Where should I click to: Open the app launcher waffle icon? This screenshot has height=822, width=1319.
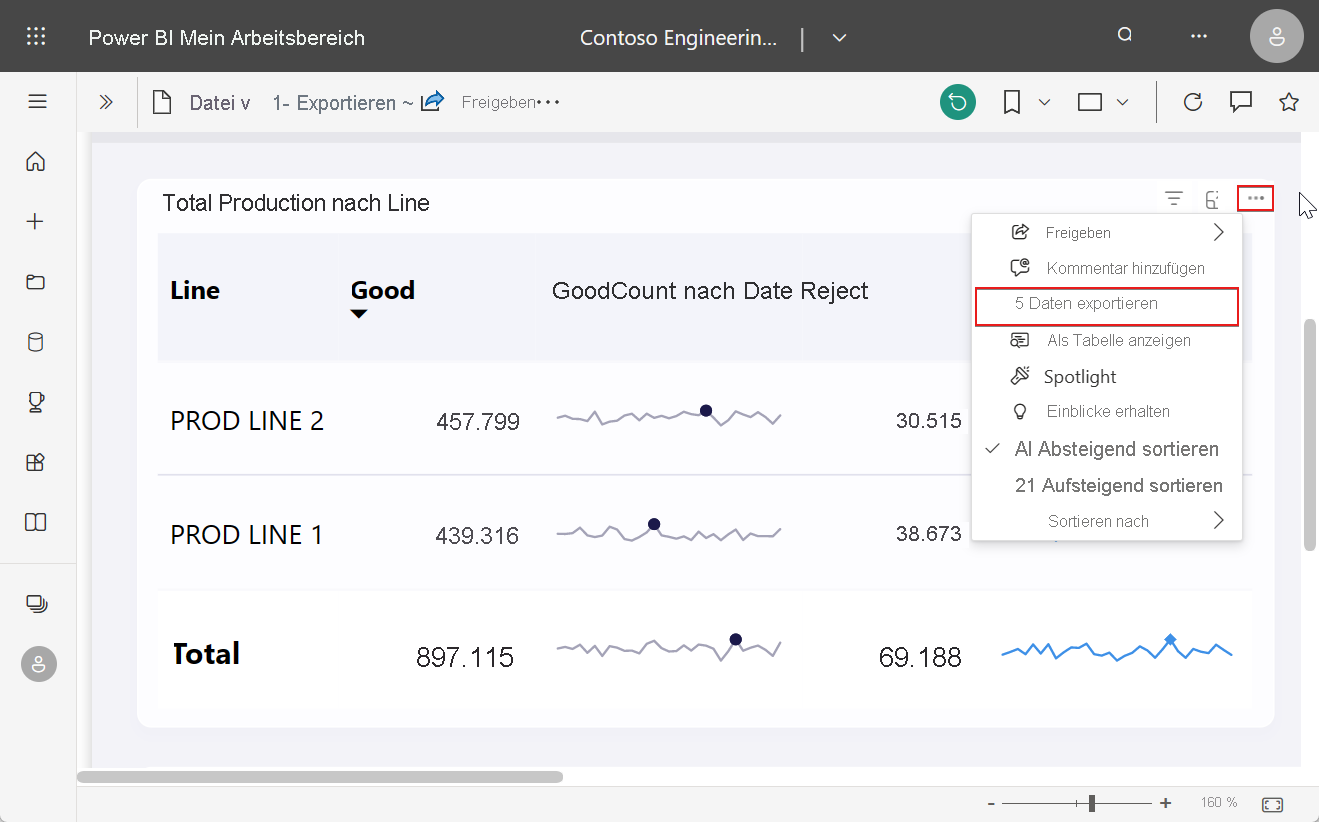coord(36,37)
